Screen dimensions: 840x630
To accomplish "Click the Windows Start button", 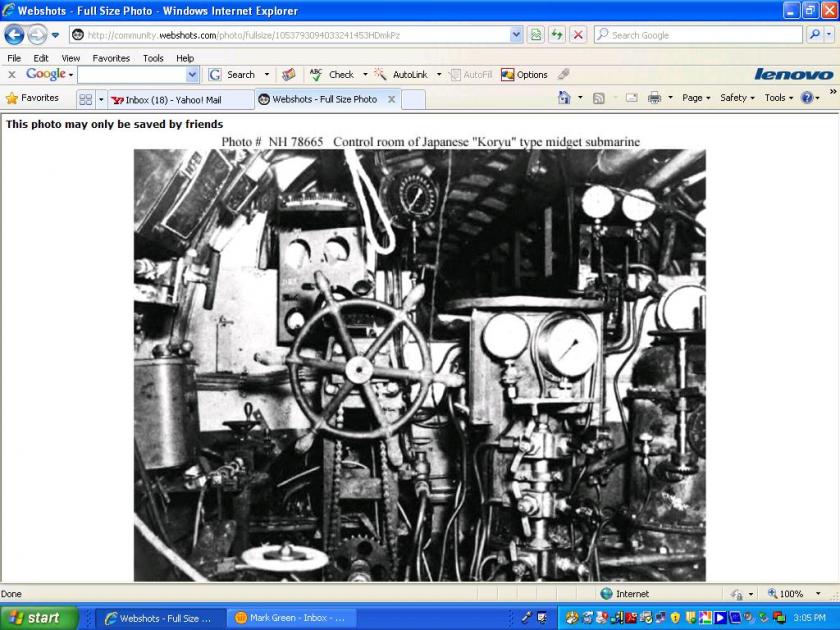I will (38, 618).
